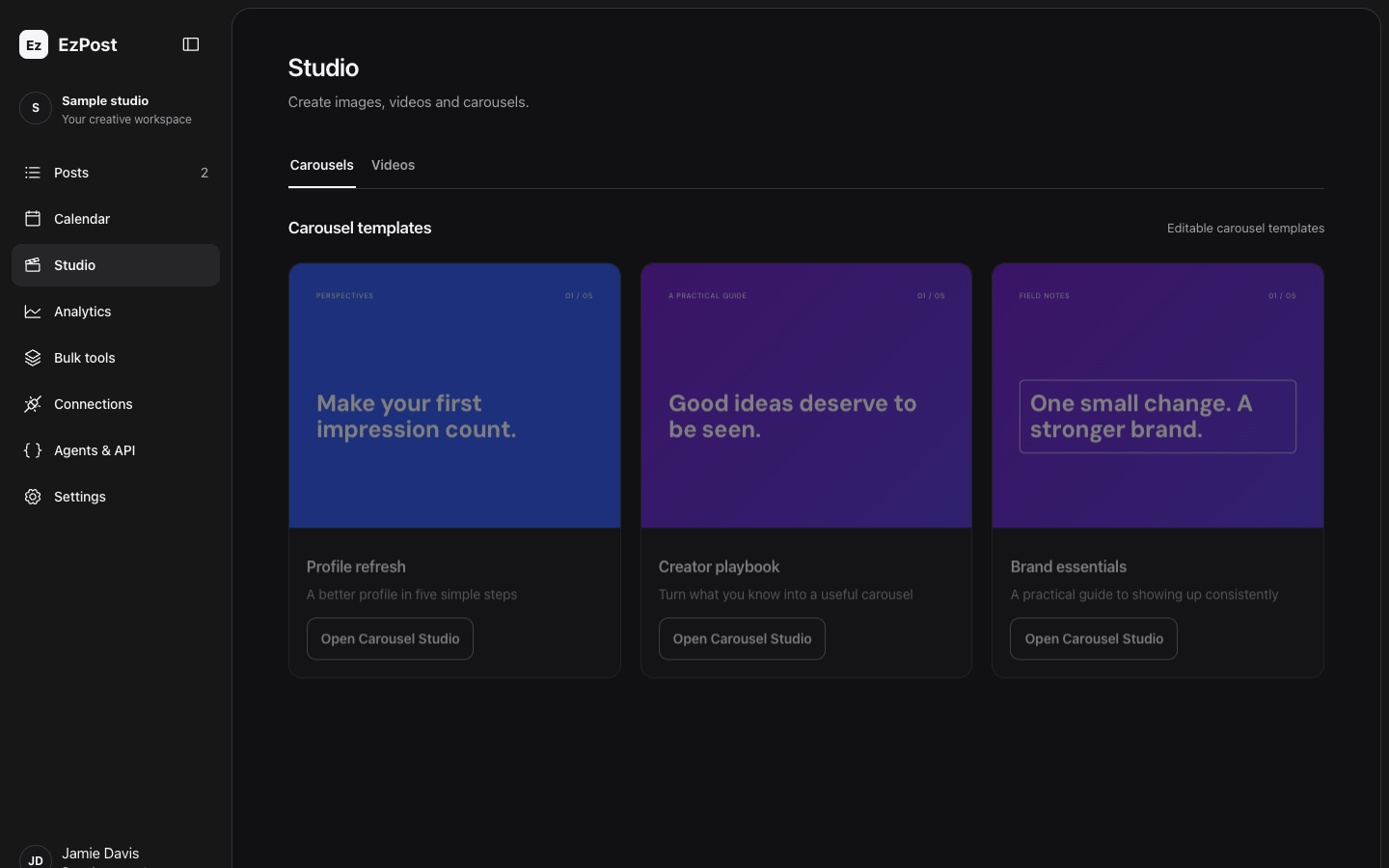
Task: Open Carousel Studio for Profile refresh
Action: coord(390,638)
